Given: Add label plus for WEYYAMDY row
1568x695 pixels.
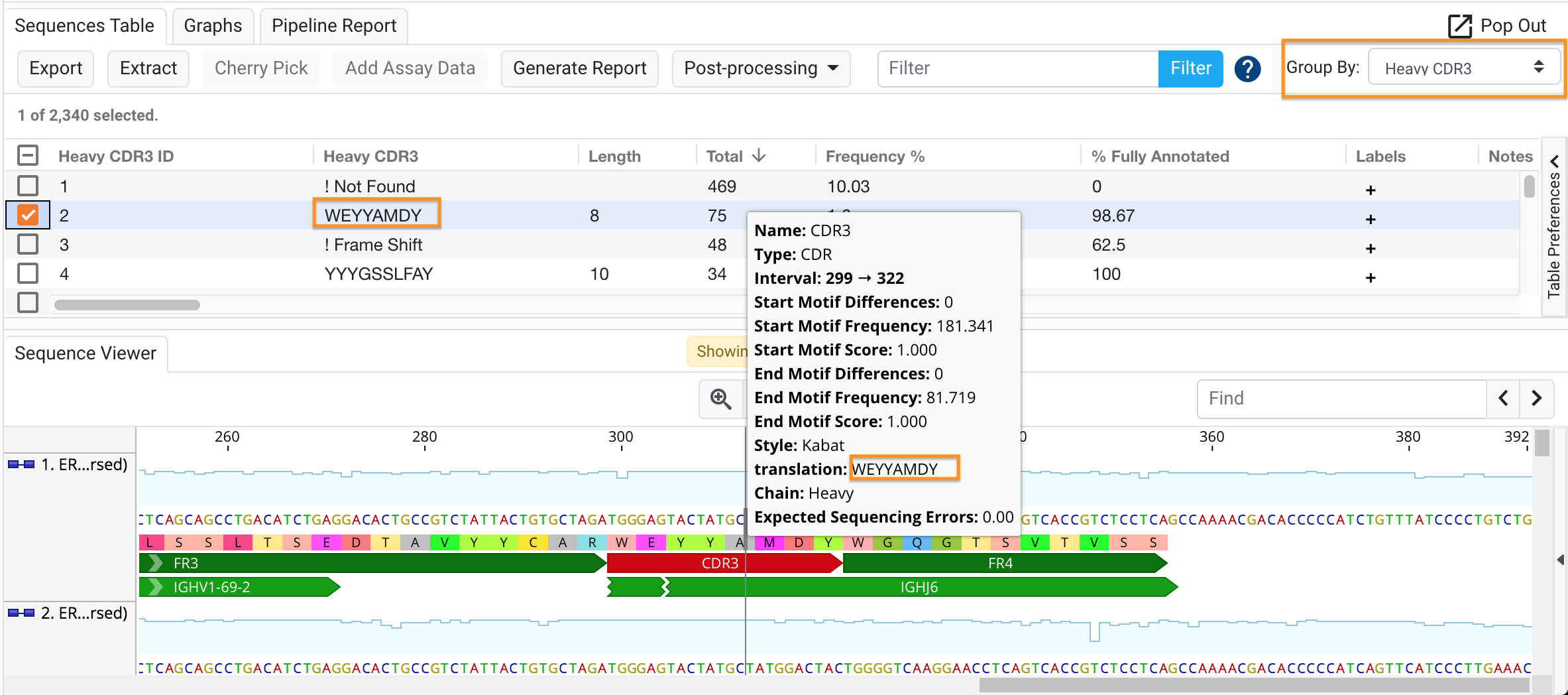Looking at the screenshot, I should coord(1371,220).
